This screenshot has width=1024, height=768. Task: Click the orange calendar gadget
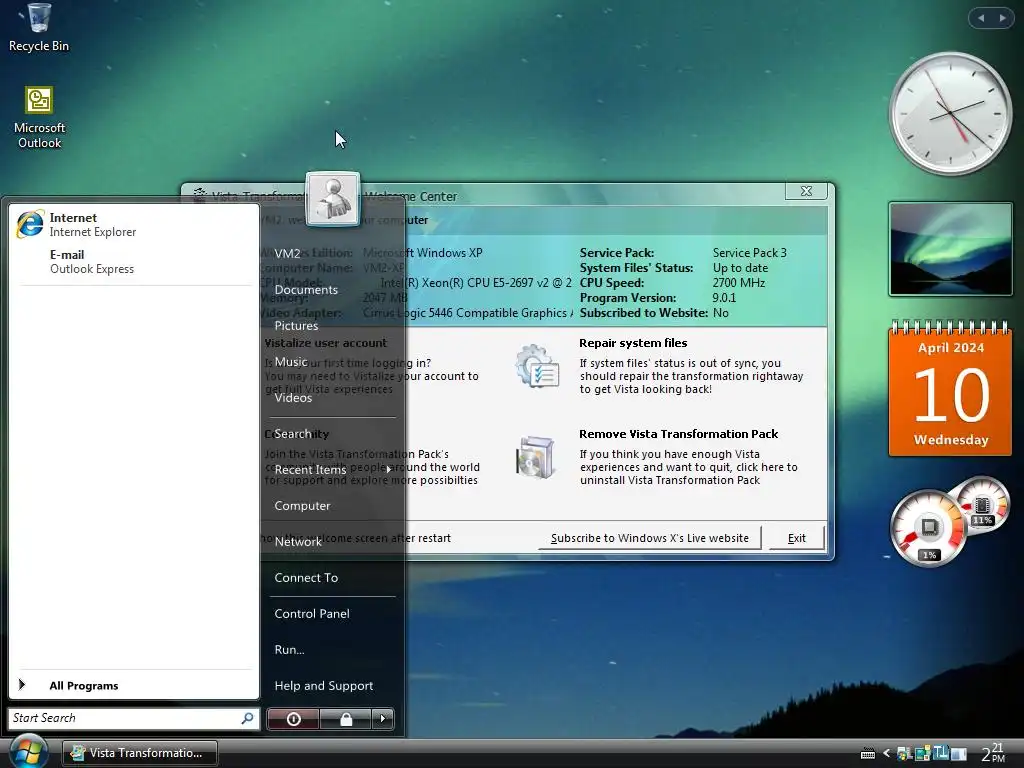tap(950, 388)
